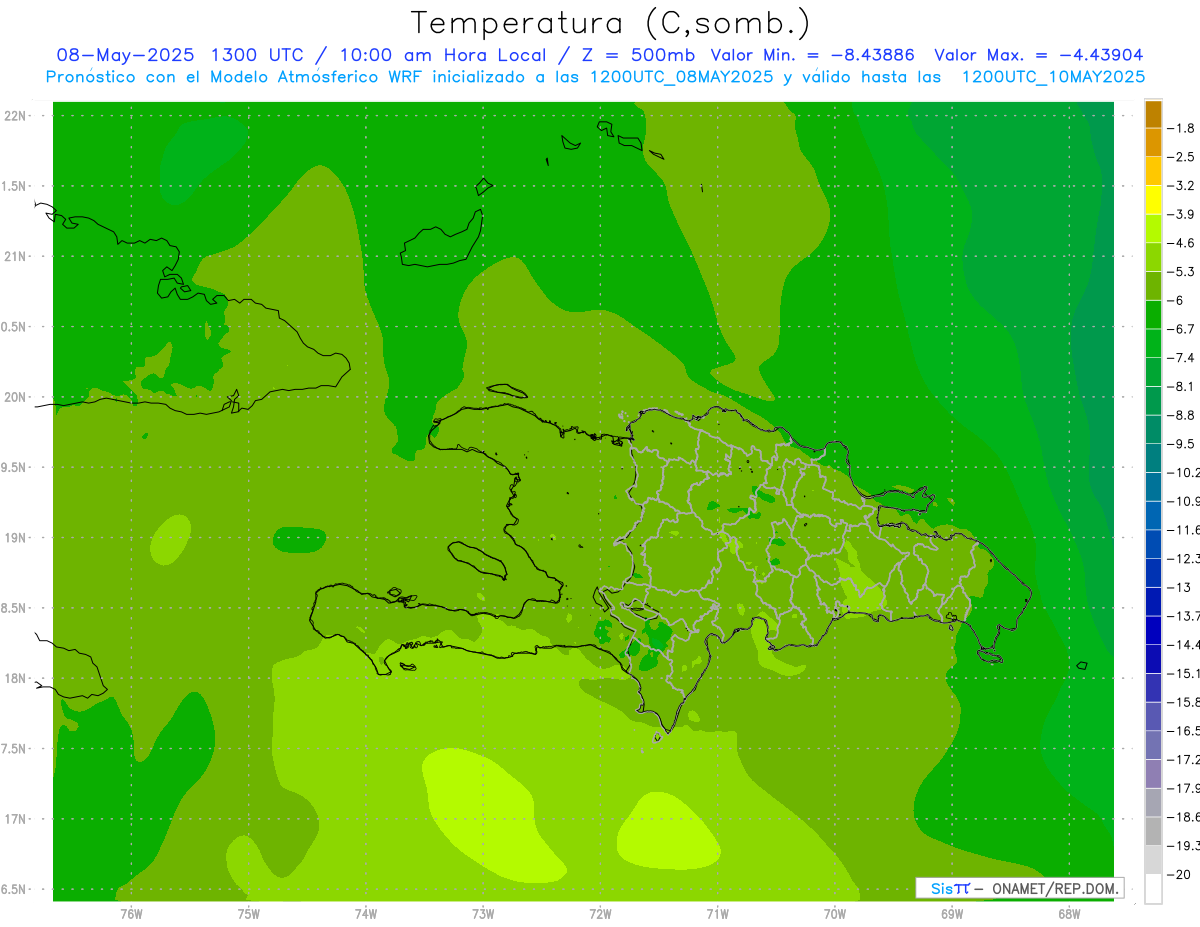Select the orange swatch between -2.5 and -1.8
This screenshot has height=927, width=1200.
click(1153, 143)
